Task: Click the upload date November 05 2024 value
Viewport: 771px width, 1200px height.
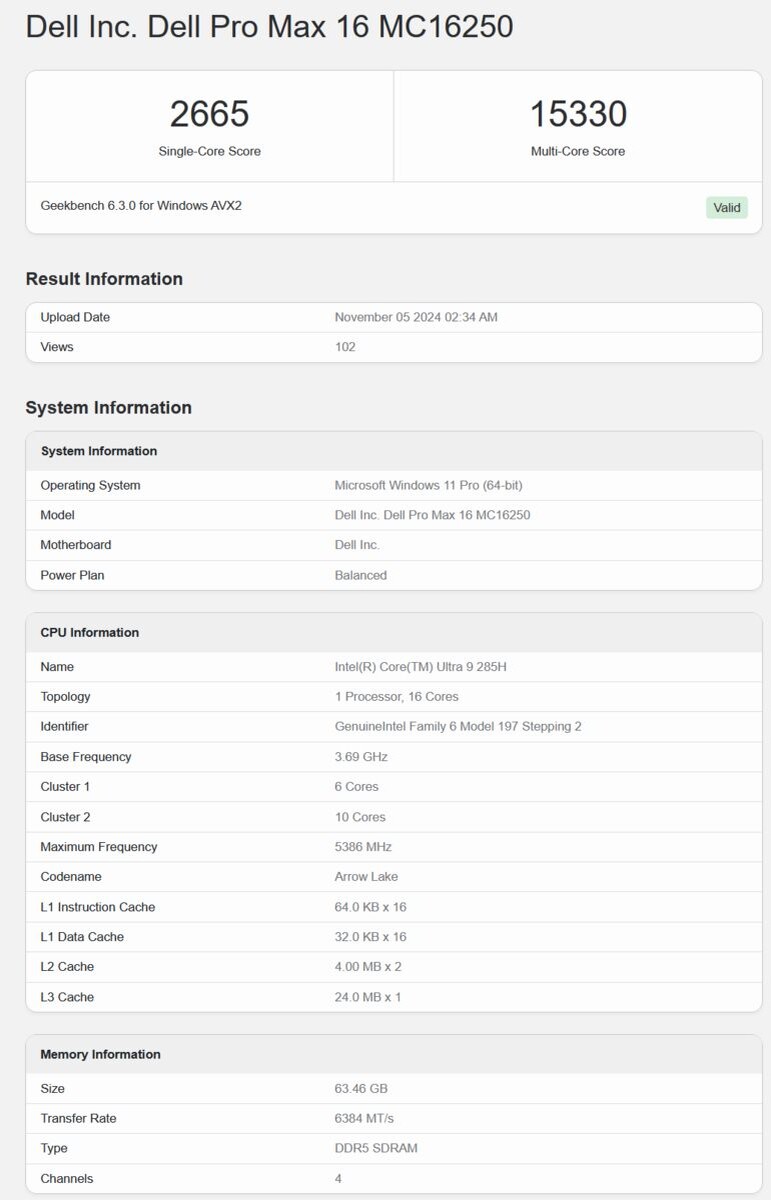Action: pos(416,317)
